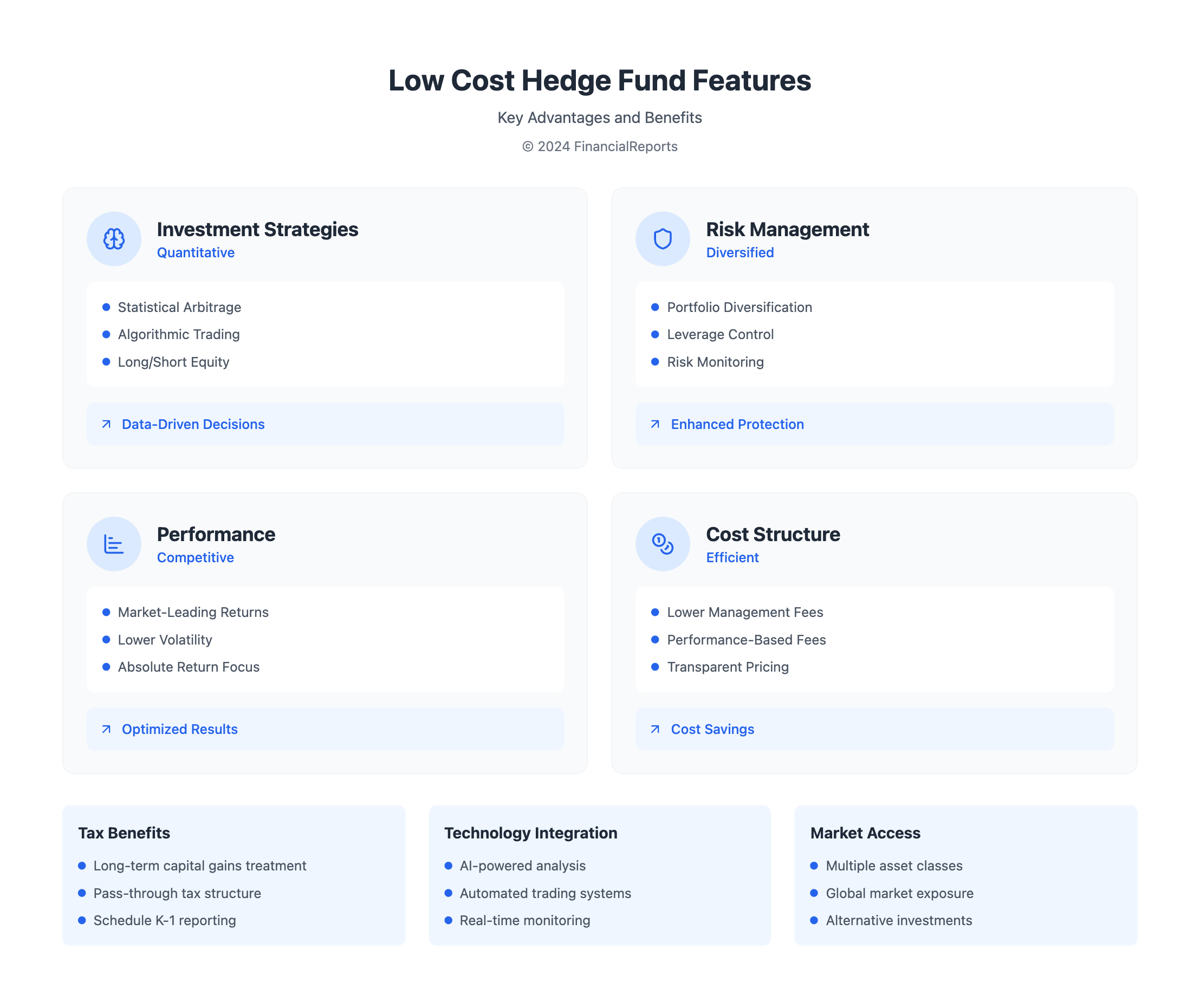Image resolution: width=1200 pixels, height=1008 pixels.
Task: Click the Investment Strategies heading
Action: tap(257, 229)
